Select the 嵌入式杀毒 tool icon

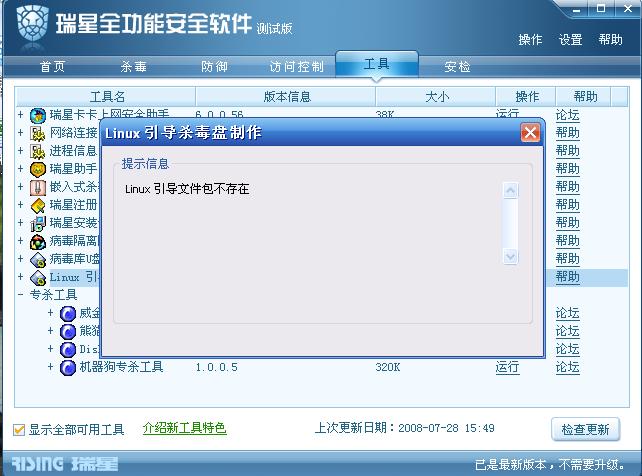(x=38, y=187)
